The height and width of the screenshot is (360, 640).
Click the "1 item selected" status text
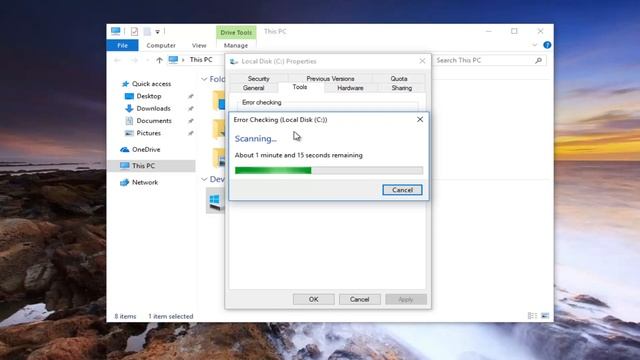pyautogui.click(x=170, y=316)
